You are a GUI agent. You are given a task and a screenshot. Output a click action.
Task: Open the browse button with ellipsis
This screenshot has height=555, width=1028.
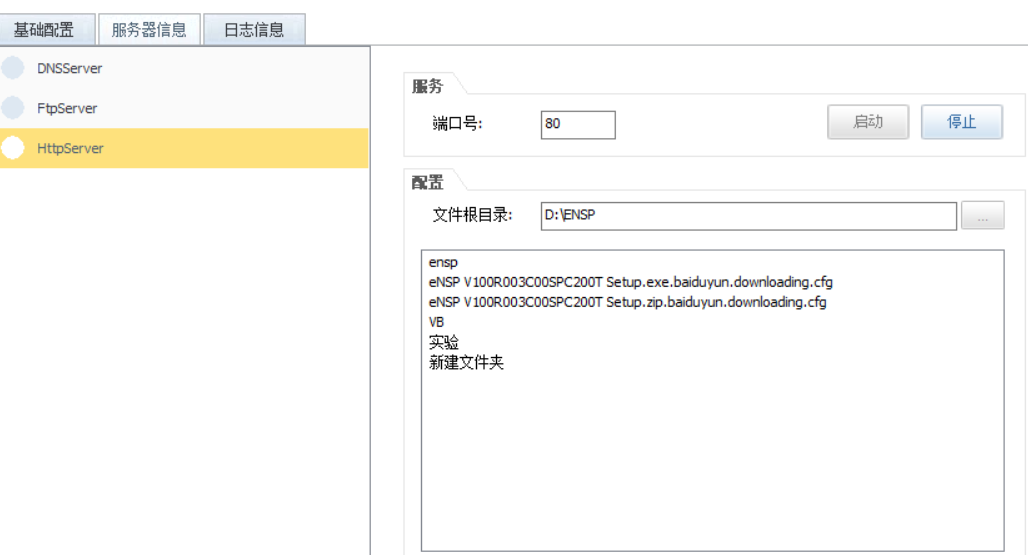tap(982, 216)
